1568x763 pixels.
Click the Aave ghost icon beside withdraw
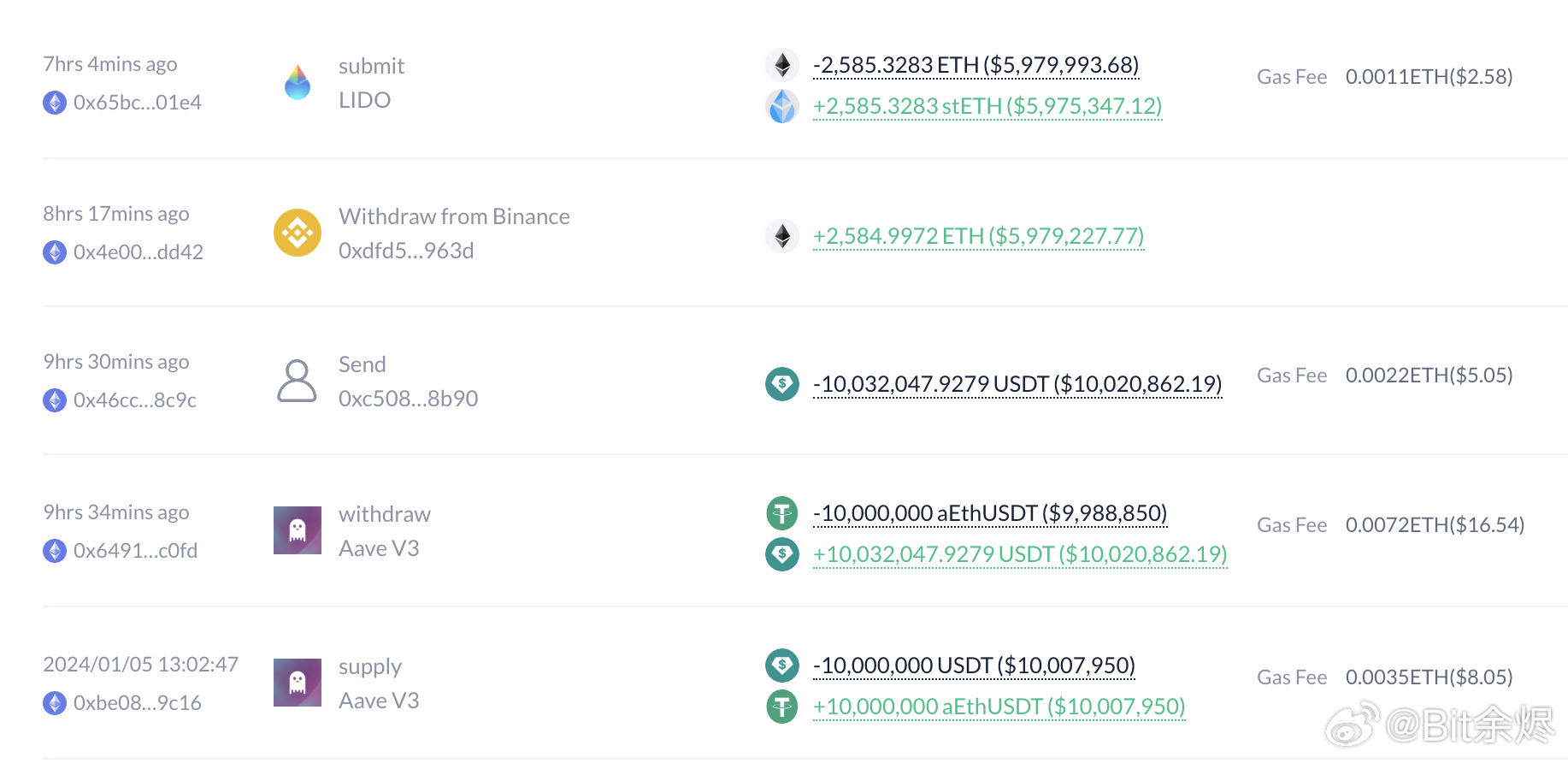click(298, 530)
